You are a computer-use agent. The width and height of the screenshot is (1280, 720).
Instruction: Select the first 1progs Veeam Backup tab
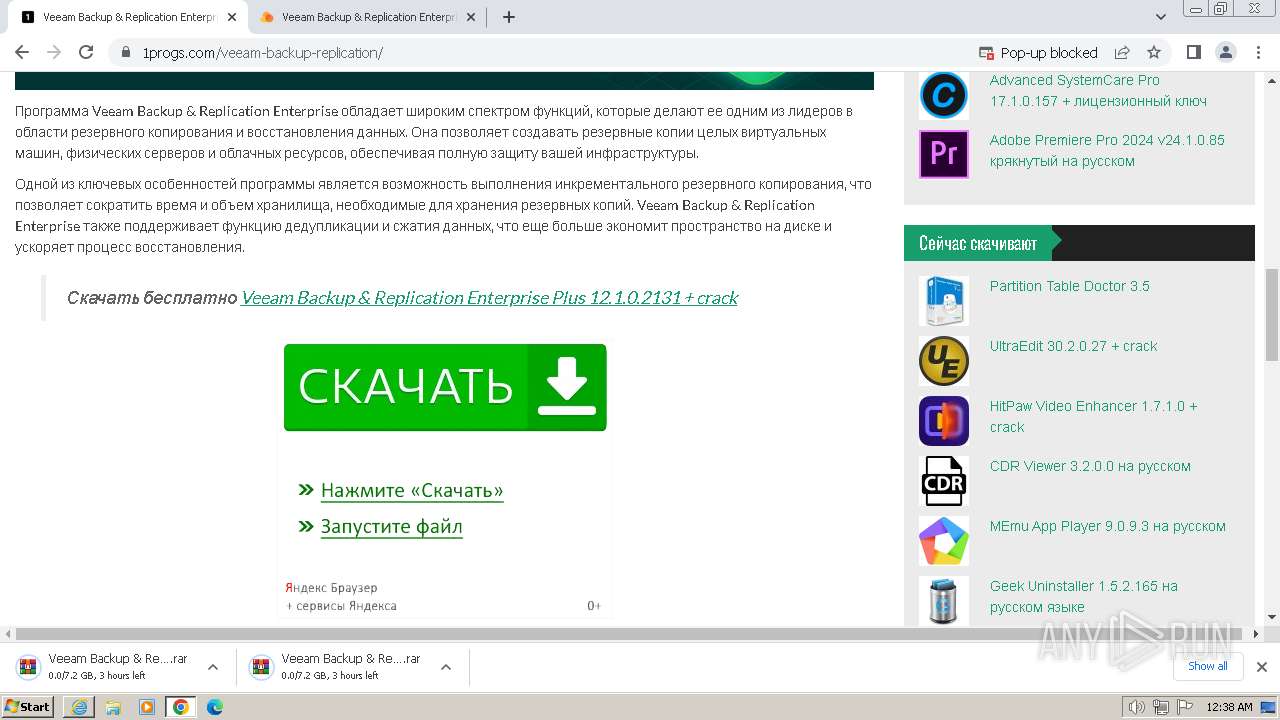tap(128, 17)
